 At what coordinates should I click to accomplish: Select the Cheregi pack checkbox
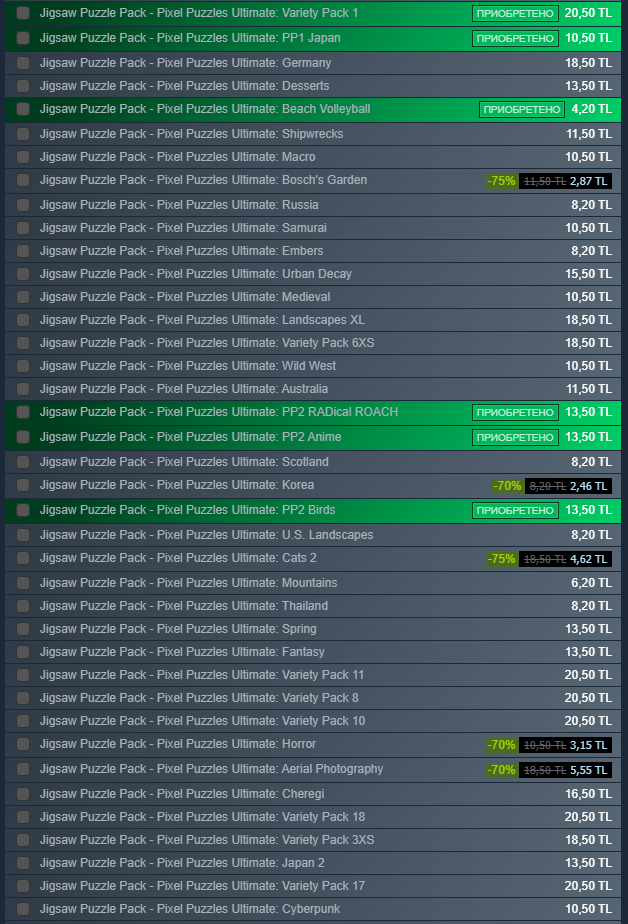(x=23, y=793)
